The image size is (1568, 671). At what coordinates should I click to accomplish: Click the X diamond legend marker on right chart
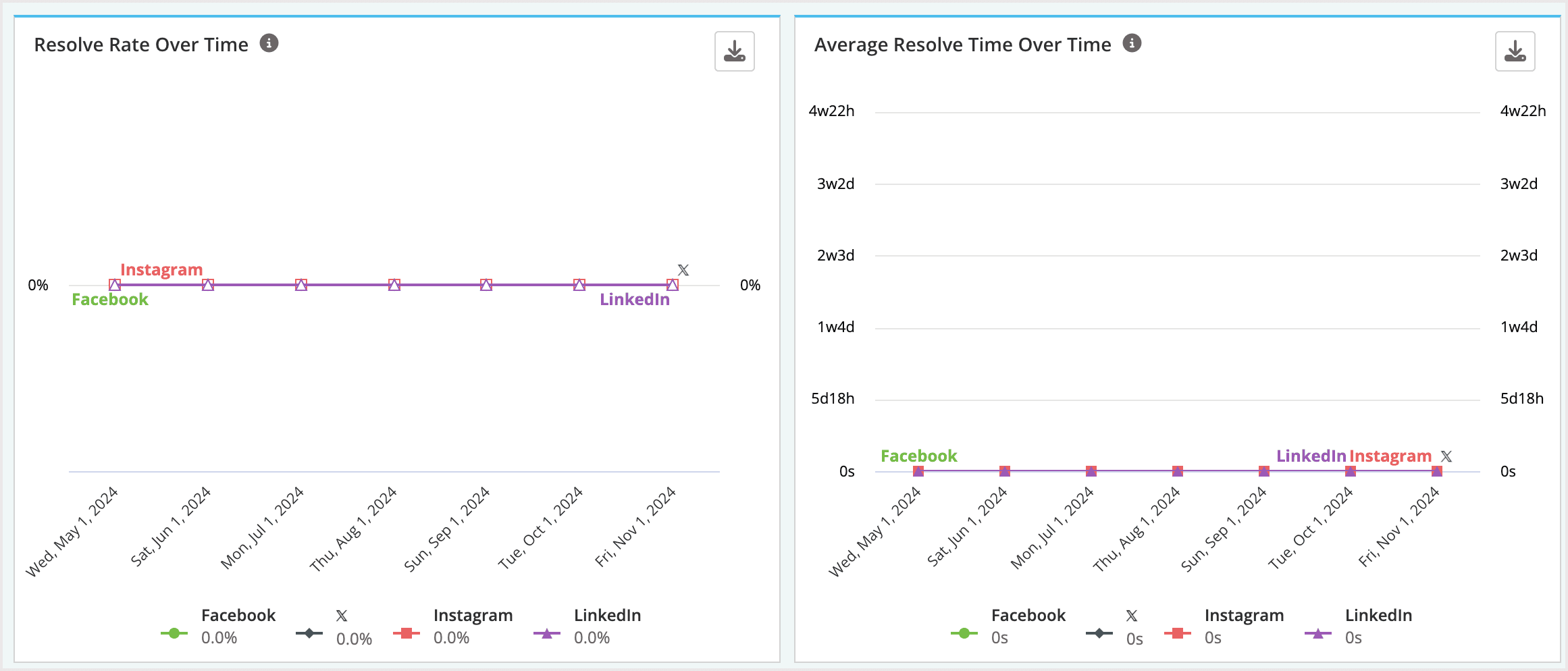(1099, 633)
